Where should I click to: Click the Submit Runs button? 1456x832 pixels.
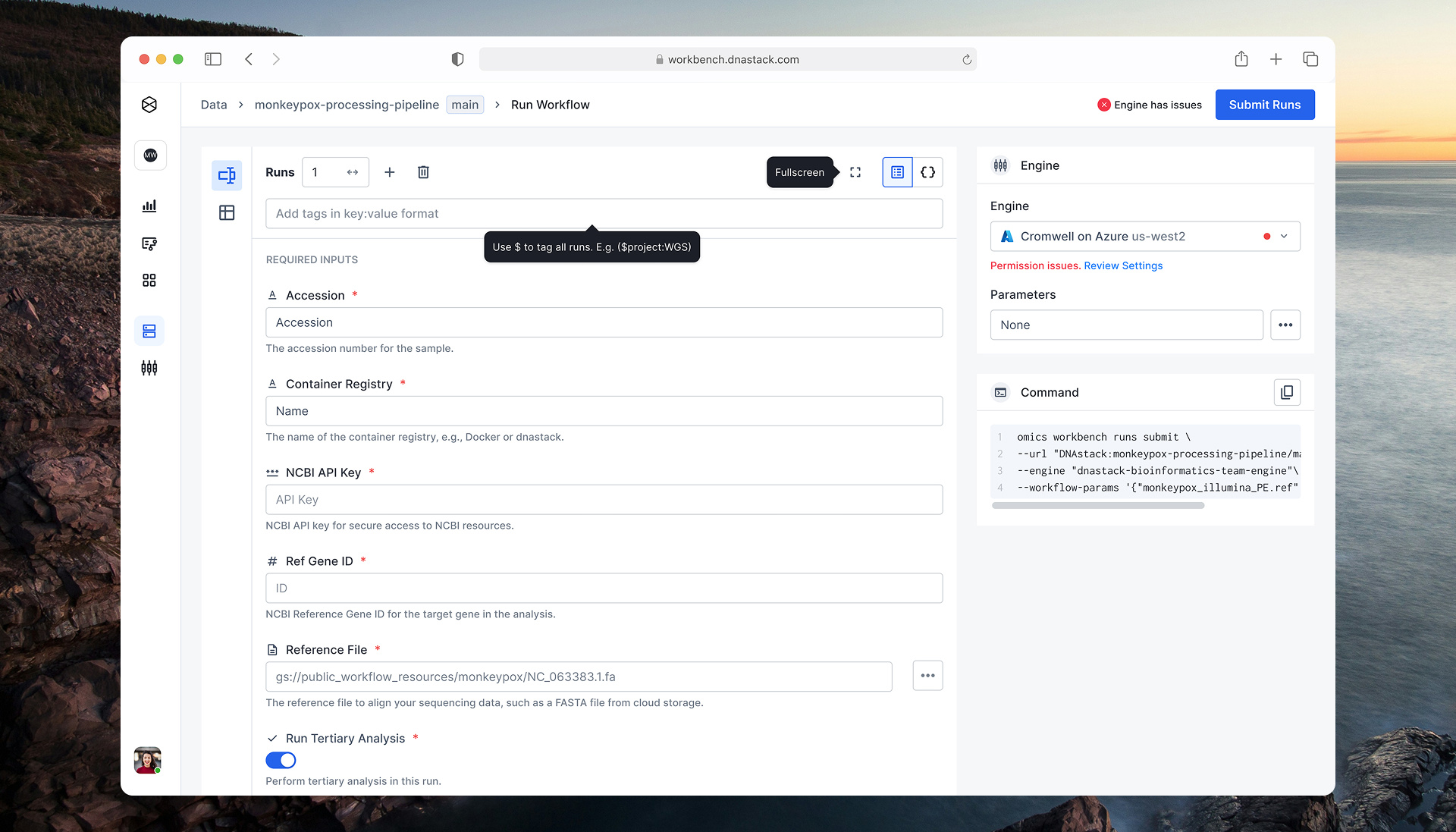click(1264, 105)
